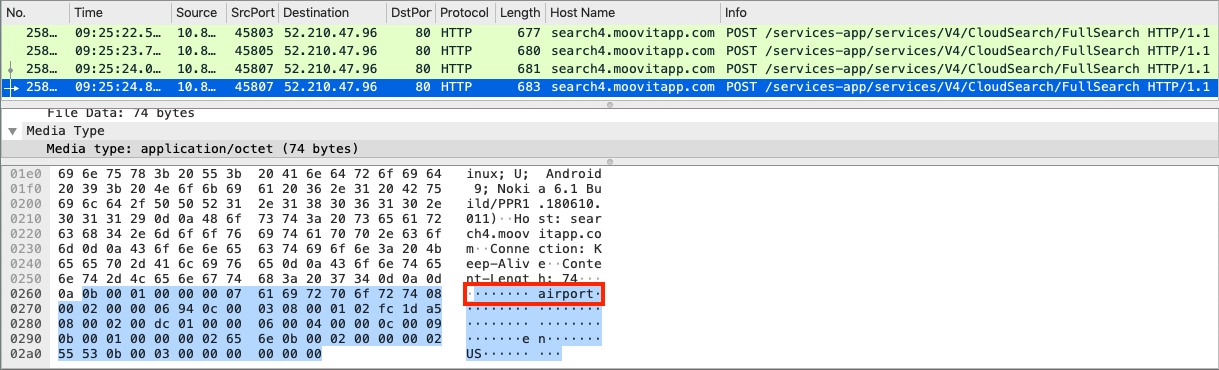1219x370 pixels.
Task: Select the packet at time 09:25:24.0
Action: [609, 69]
